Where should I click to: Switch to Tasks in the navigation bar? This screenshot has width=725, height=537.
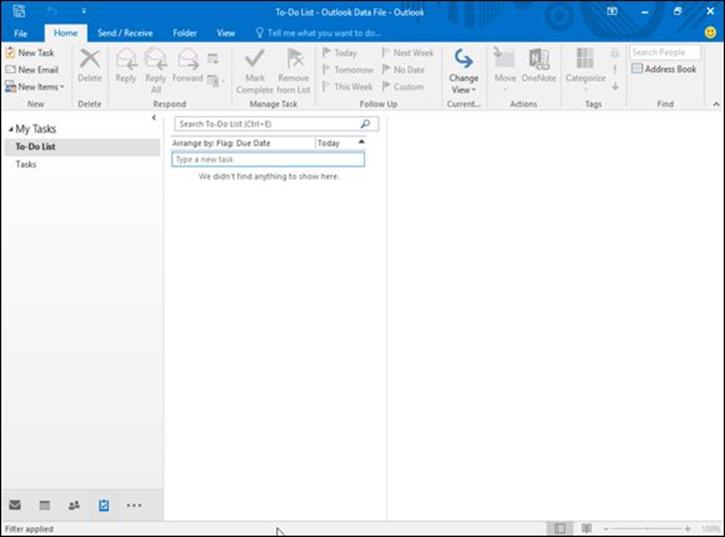[104, 505]
